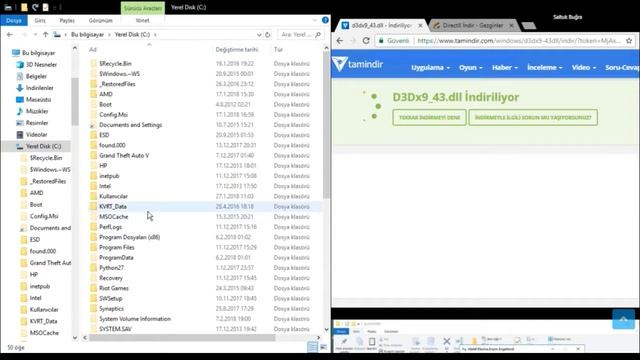Click Tekrar İndirmeyi Dene button

(x=429, y=118)
